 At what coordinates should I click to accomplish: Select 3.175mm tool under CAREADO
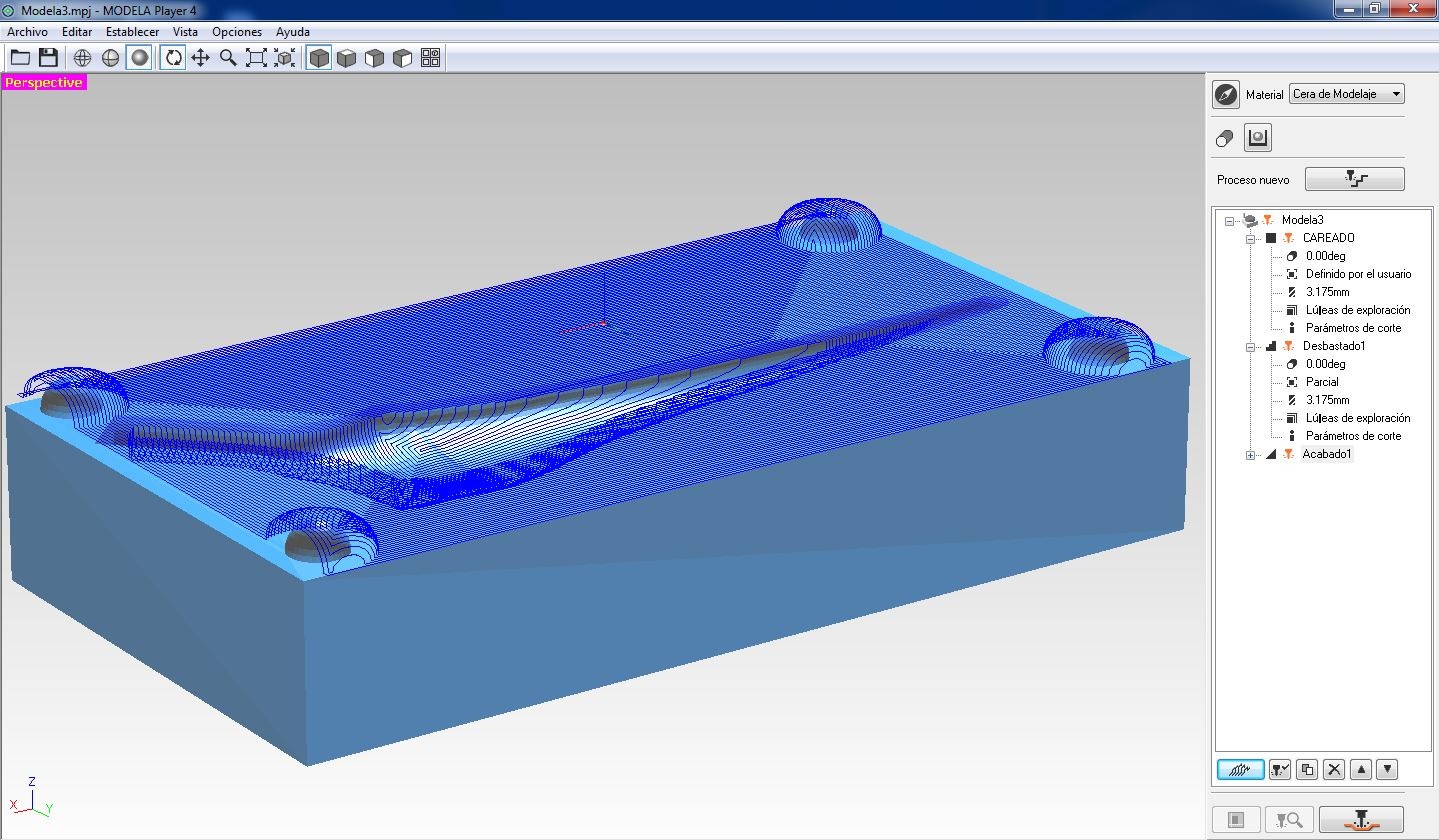(1327, 292)
